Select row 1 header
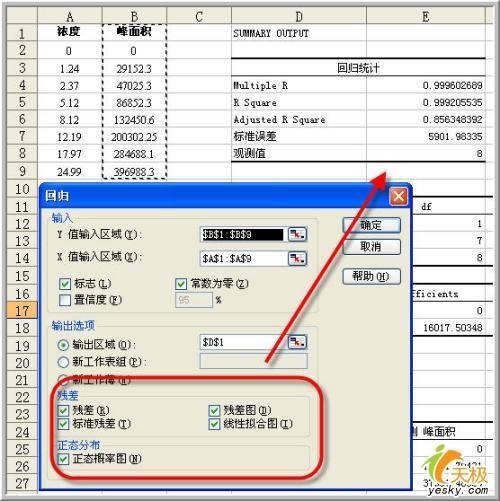Viewport: 500px width, 501px height. (x=22, y=33)
